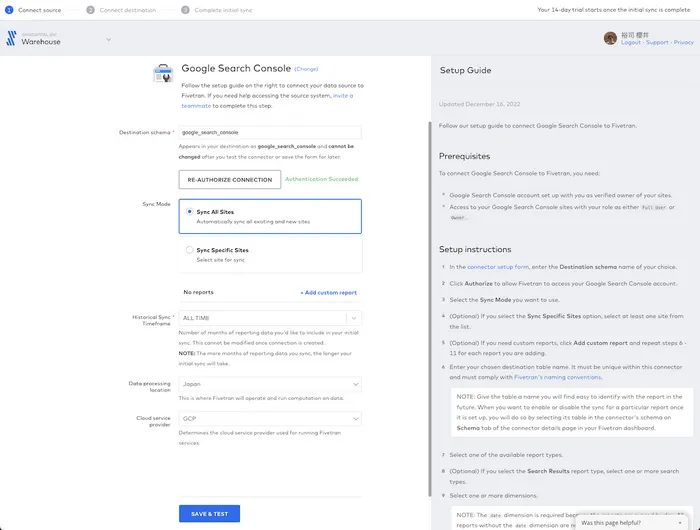
Task: Click the Logout link
Action: 631,43
